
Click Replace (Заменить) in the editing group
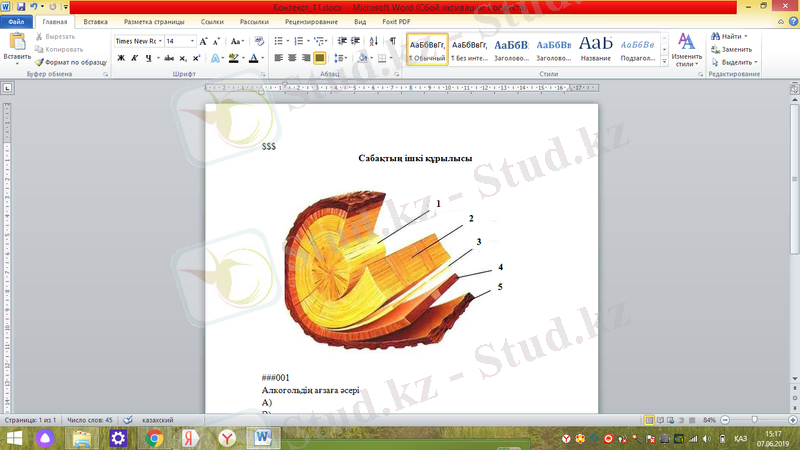tap(732, 49)
